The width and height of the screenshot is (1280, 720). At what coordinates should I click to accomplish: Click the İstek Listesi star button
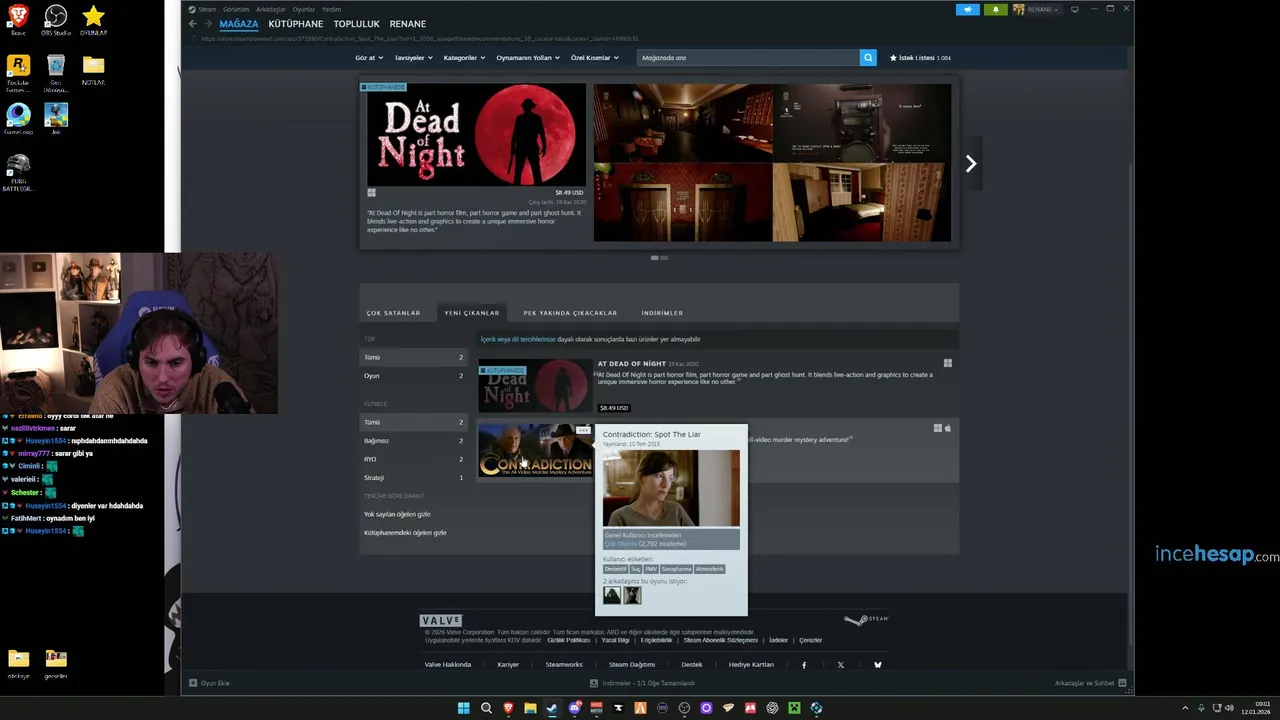[x=920, y=58]
